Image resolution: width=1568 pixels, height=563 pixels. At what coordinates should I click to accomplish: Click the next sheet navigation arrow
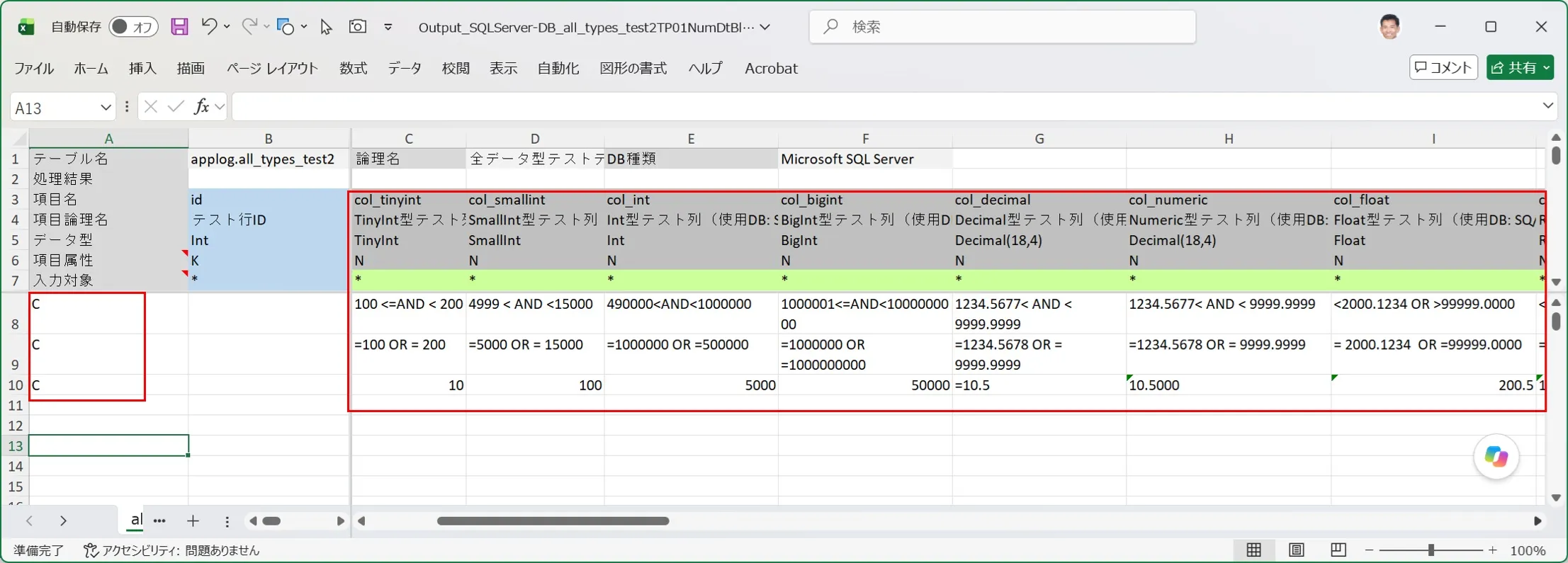click(x=63, y=521)
